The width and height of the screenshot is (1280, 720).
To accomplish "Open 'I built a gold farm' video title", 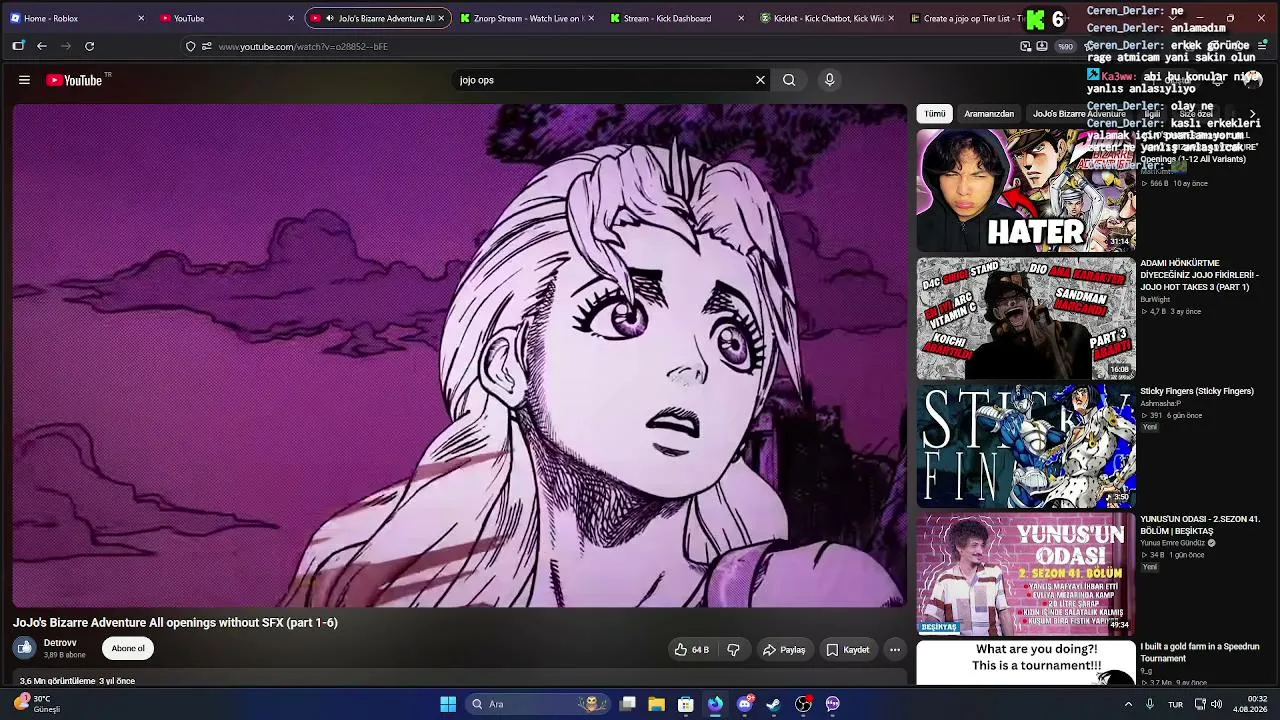I will [1200, 652].
